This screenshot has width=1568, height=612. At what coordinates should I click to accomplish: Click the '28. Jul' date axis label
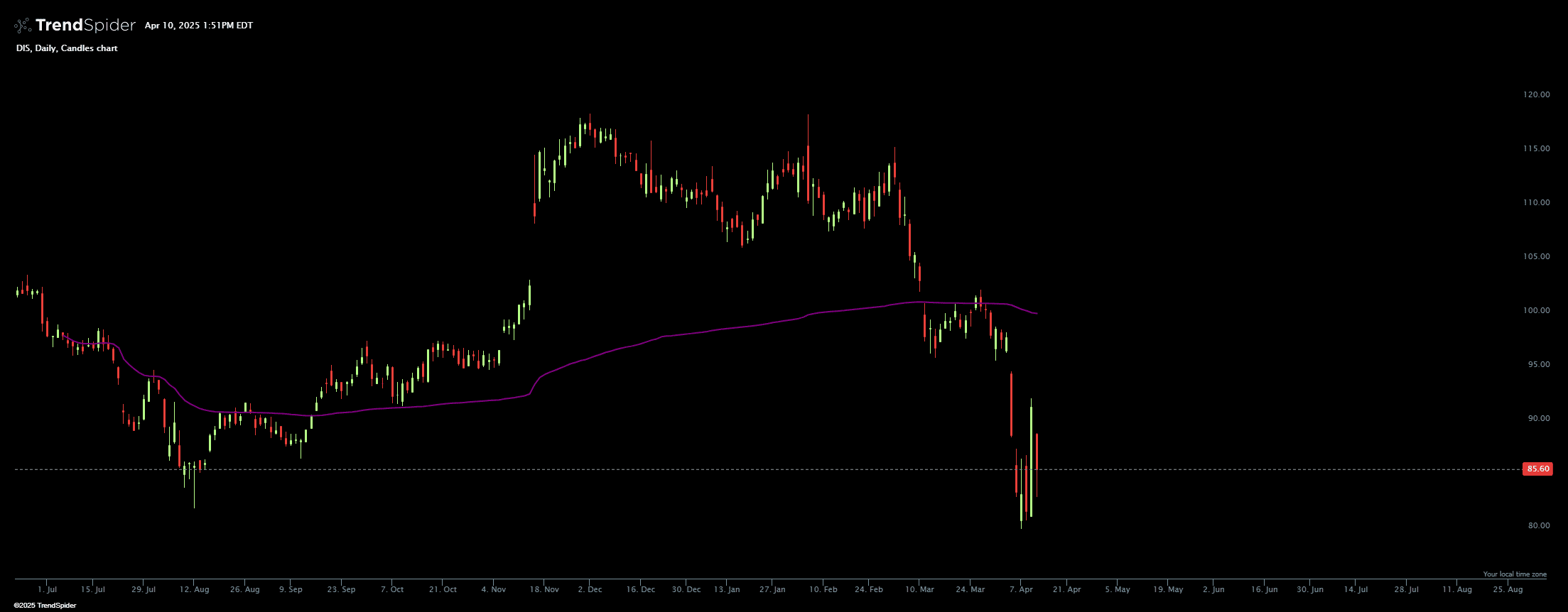[1407, 589]
